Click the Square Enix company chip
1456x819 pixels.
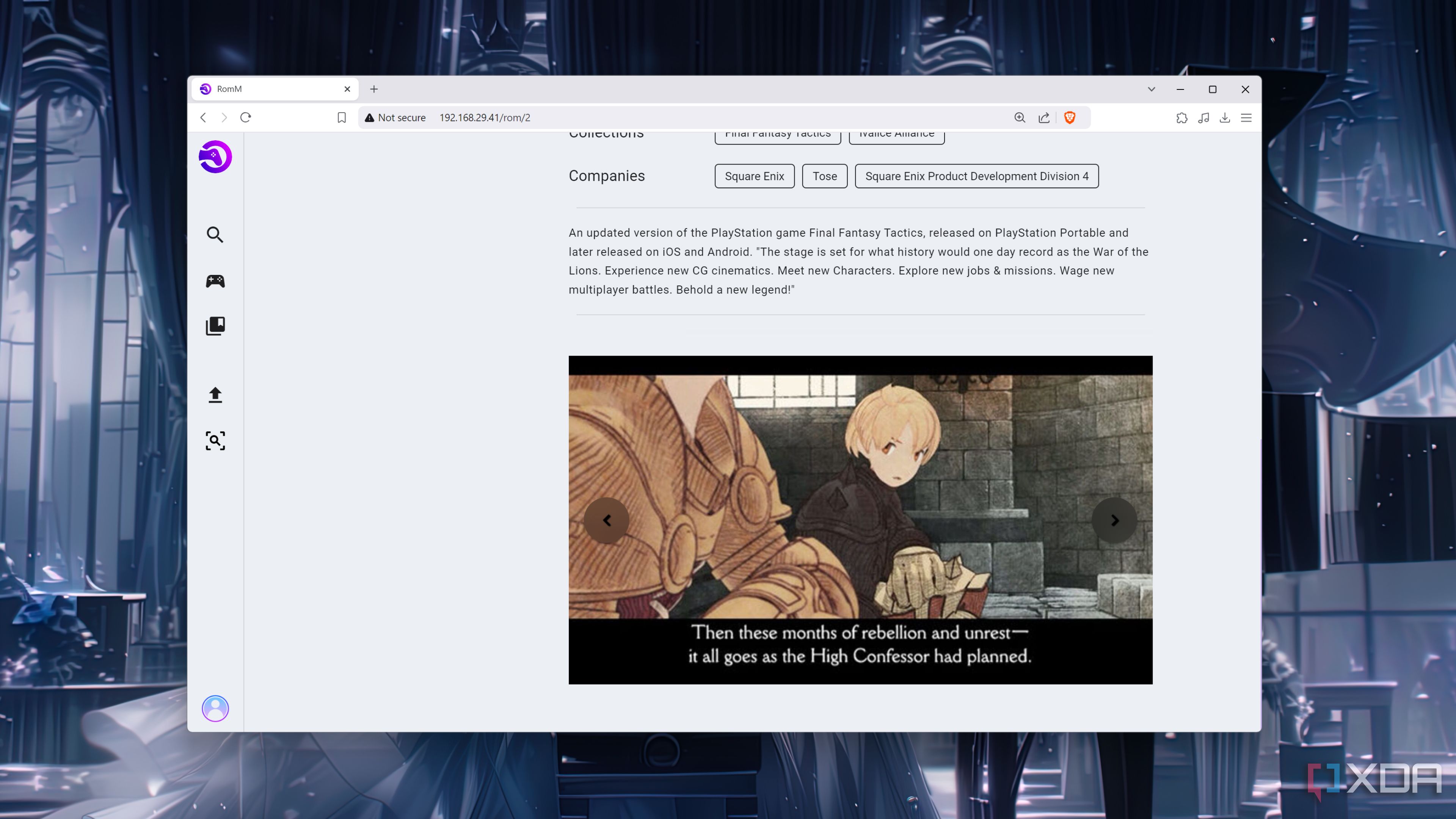754,176
